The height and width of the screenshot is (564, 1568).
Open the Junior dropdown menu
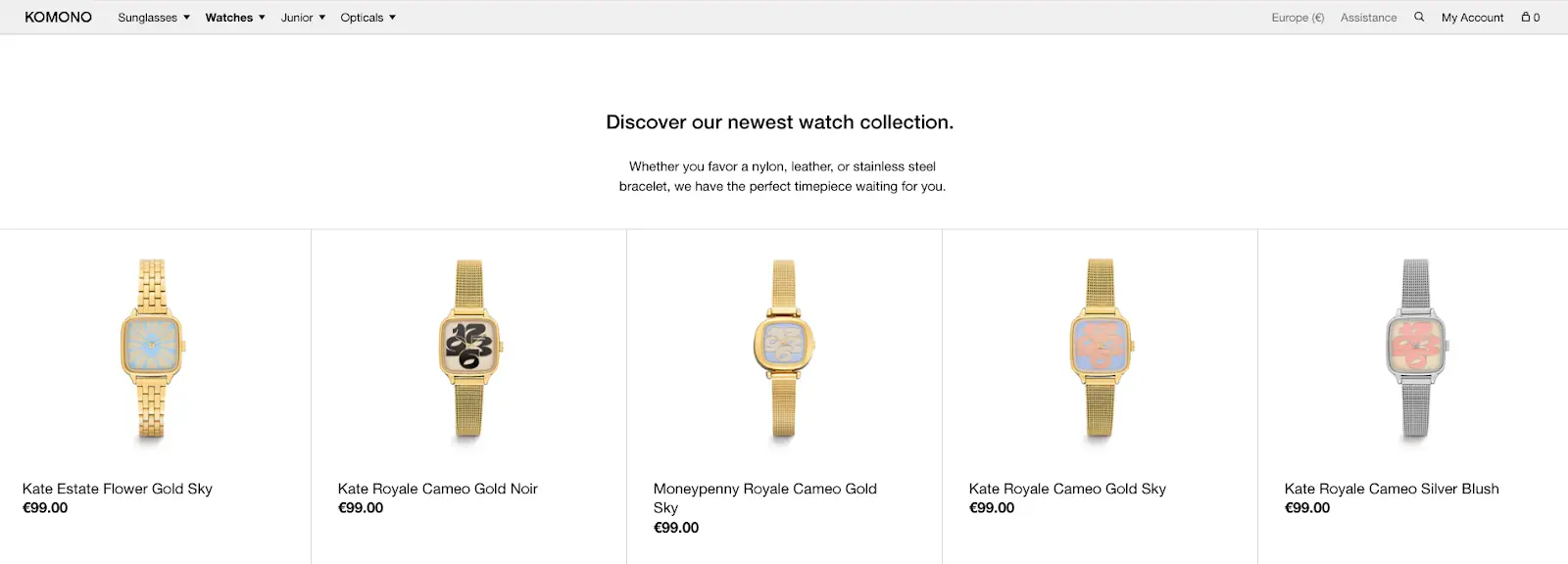tap(303, 18)
